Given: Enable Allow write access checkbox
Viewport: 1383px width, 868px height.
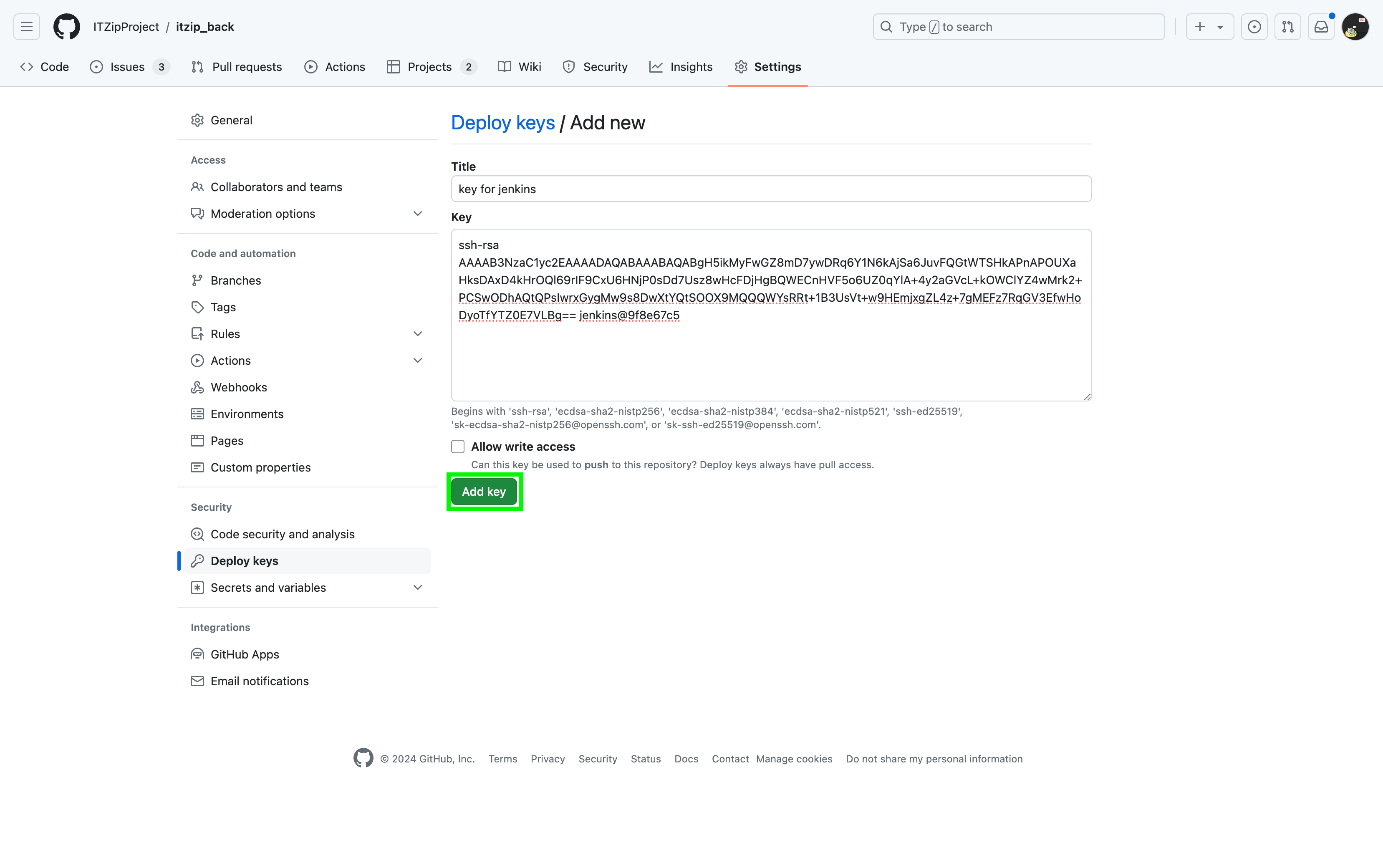Looking at the screenshot, I should click(457, 447).
